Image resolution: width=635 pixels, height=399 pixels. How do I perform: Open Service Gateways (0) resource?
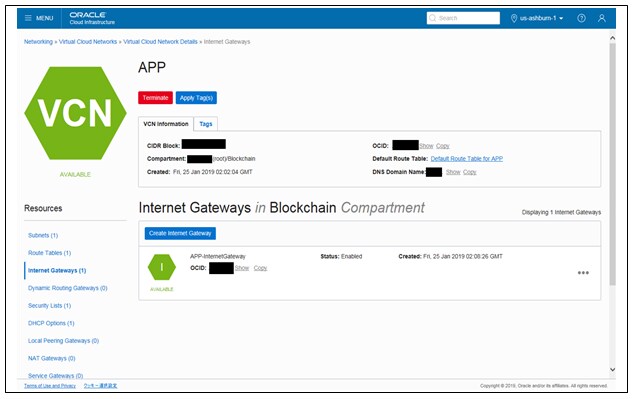pyautogui.click(x=55, y=376)
